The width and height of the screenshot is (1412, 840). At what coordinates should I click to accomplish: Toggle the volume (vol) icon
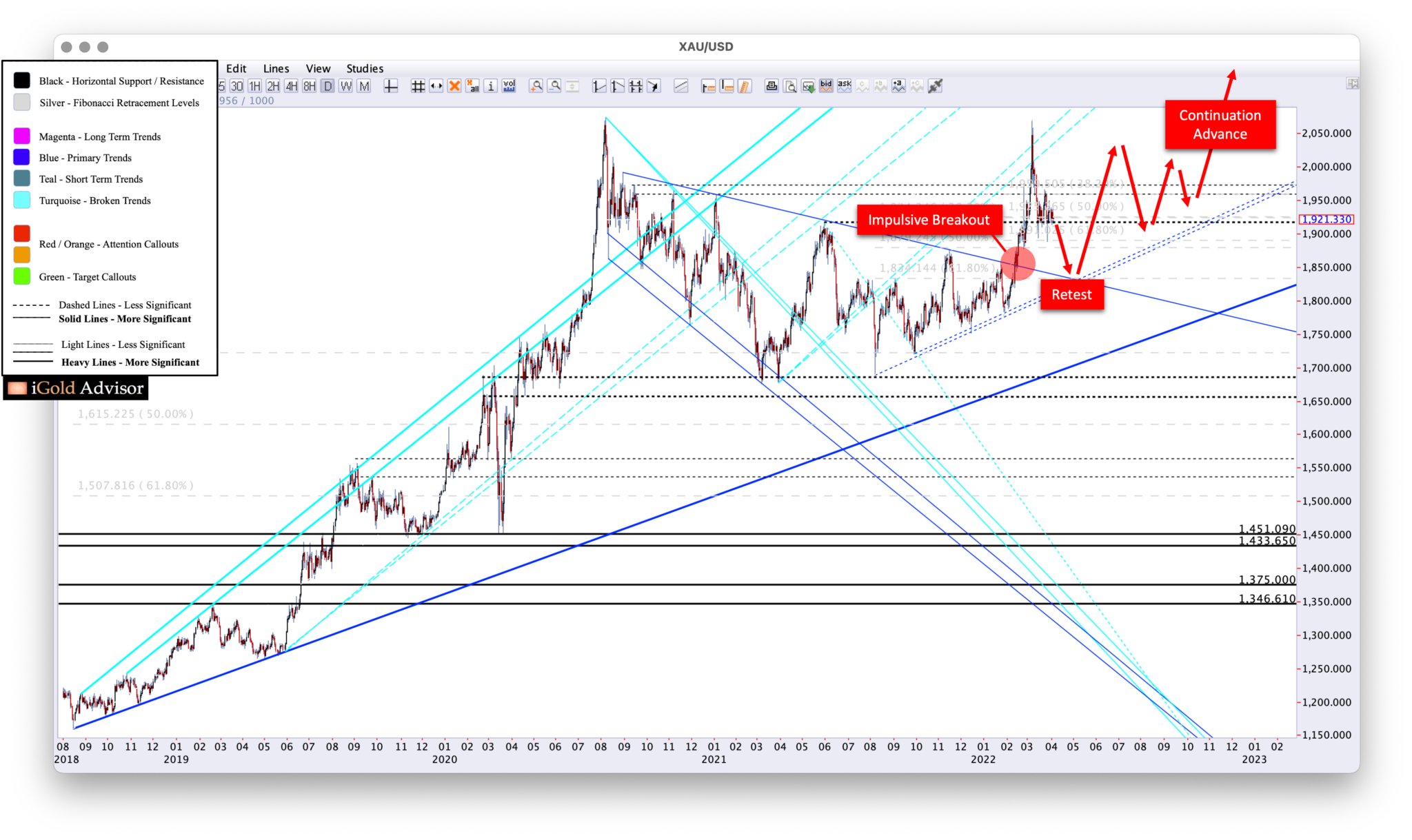(x=509, y=86)
